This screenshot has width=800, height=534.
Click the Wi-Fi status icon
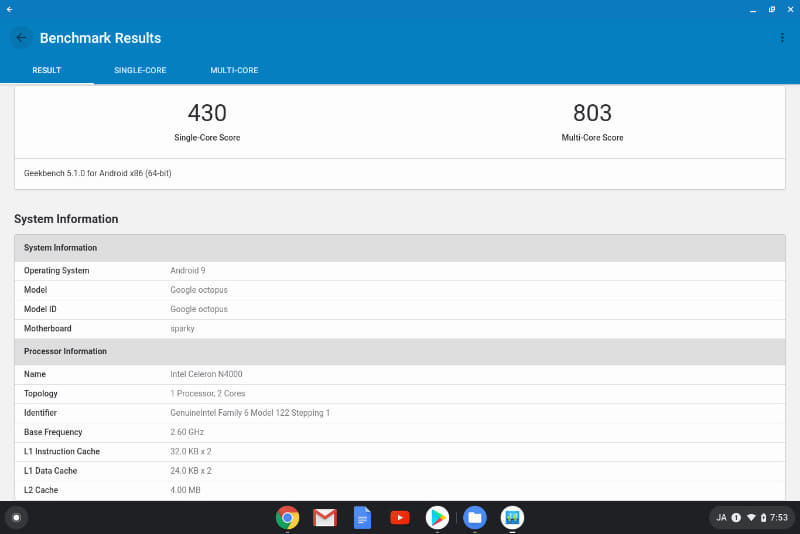coord(751,518)
